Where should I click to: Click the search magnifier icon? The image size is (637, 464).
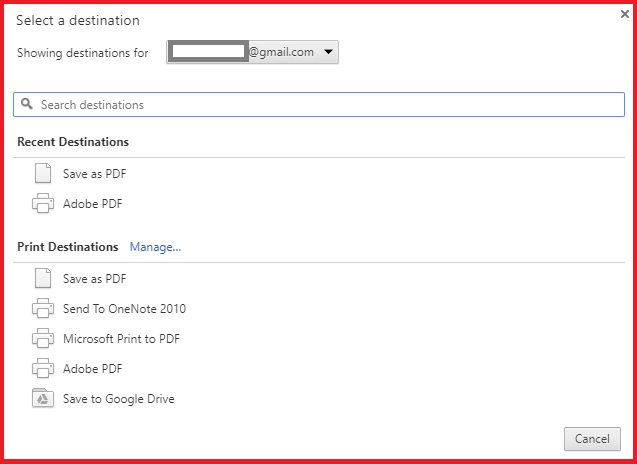[27, 104]
